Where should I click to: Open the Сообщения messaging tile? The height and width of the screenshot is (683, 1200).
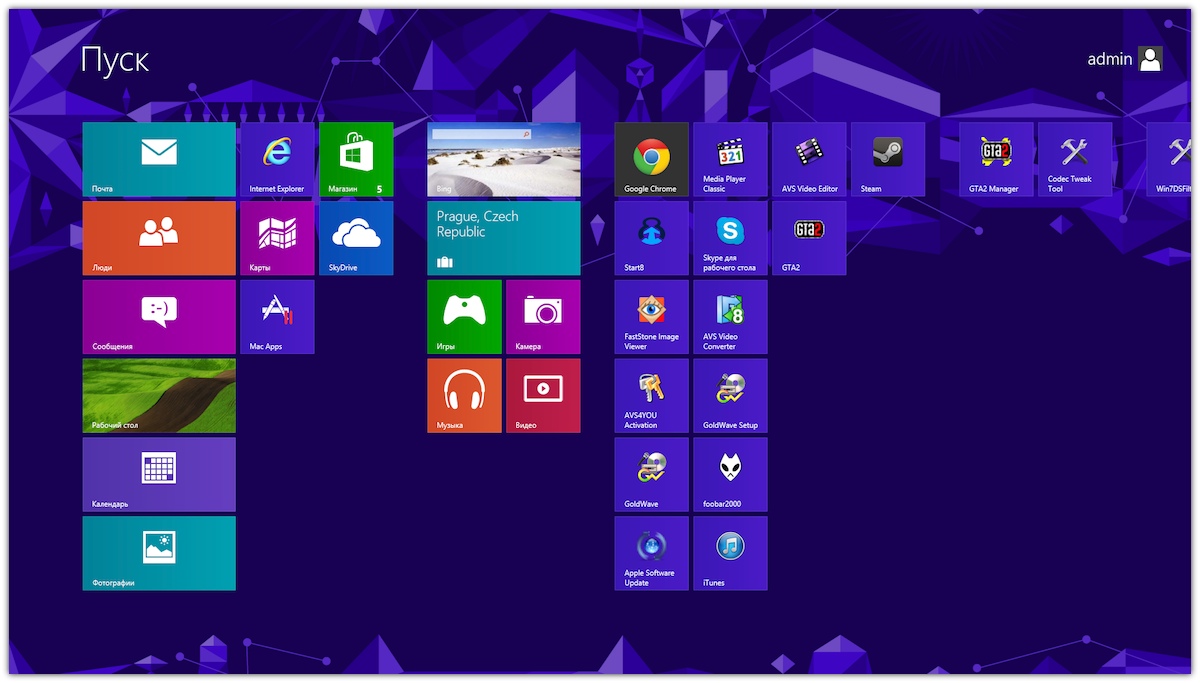pos(159,317)
